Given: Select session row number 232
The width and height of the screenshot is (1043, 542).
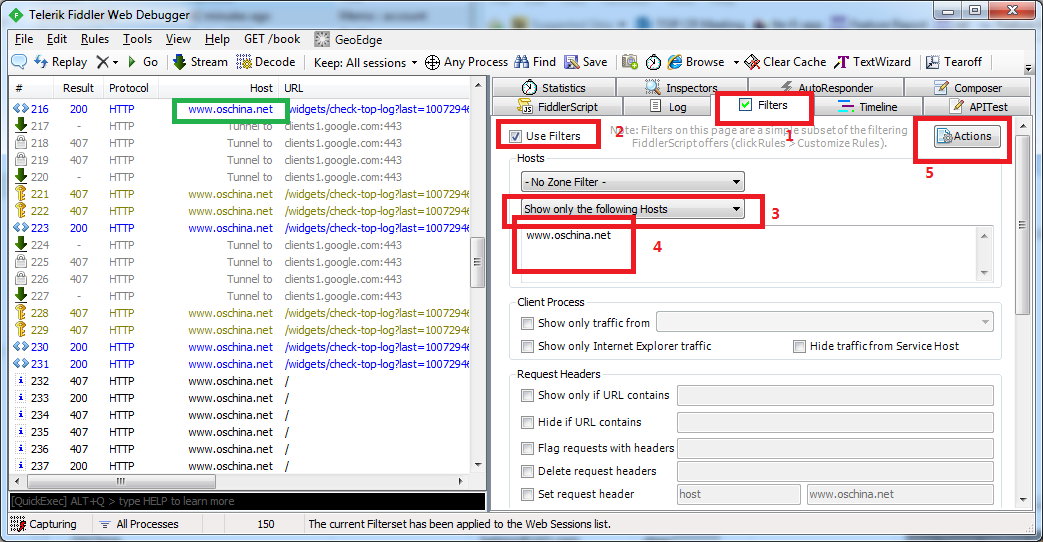Looking at the screenshot, I should click(x=241, y=381).
